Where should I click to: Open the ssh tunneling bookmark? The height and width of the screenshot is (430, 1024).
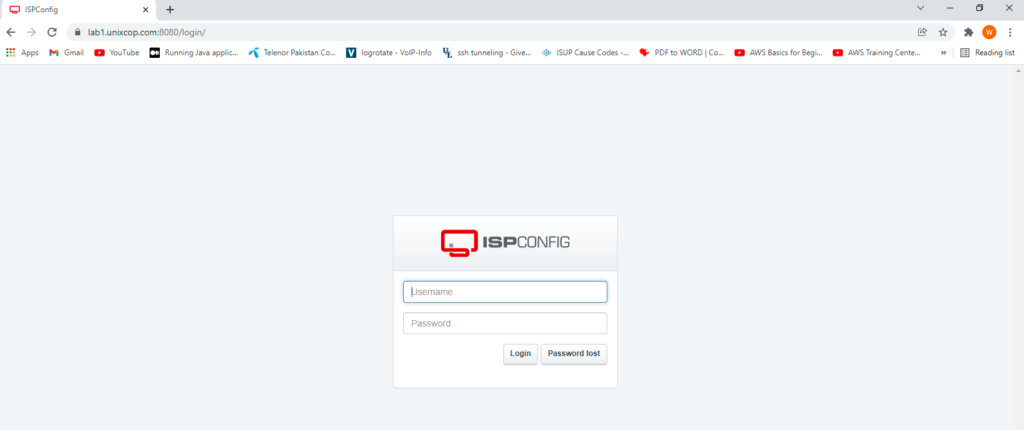tap(487, 53)
